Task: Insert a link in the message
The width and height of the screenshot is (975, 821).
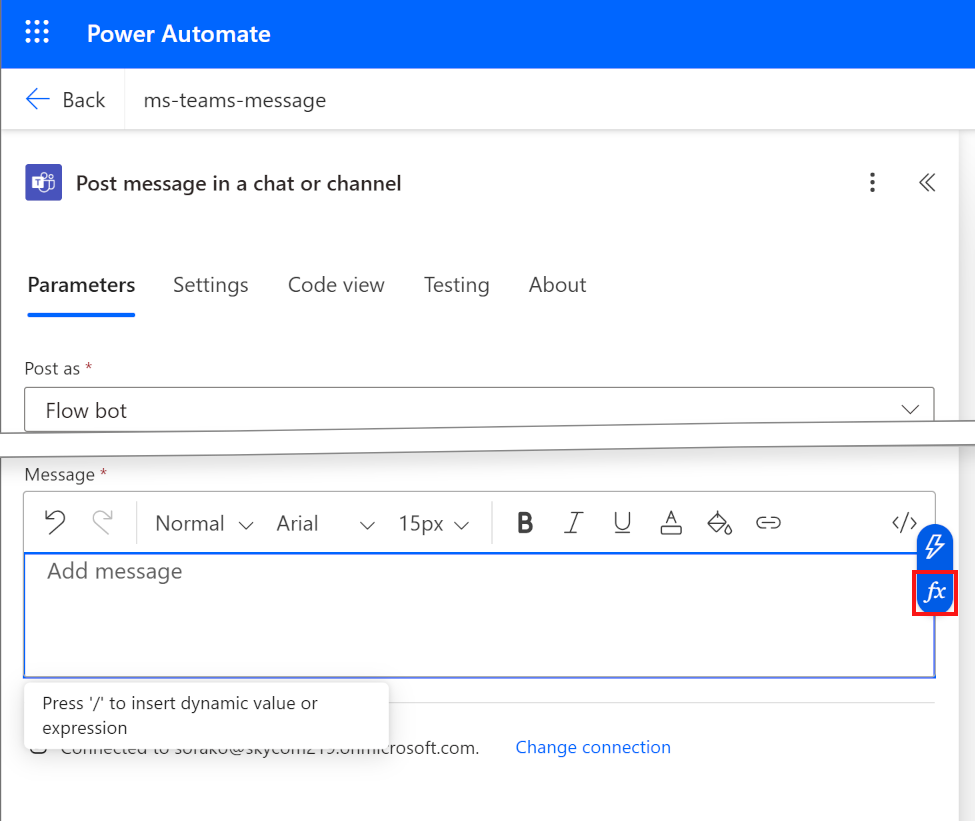Action: pyautogui.click(x=768, y=522)
